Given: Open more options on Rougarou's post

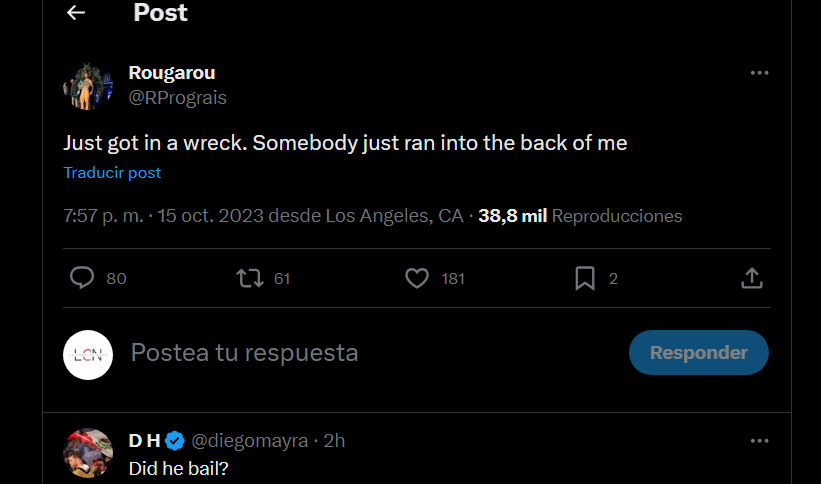Looking at the screenshot, I should coord(759,73).
